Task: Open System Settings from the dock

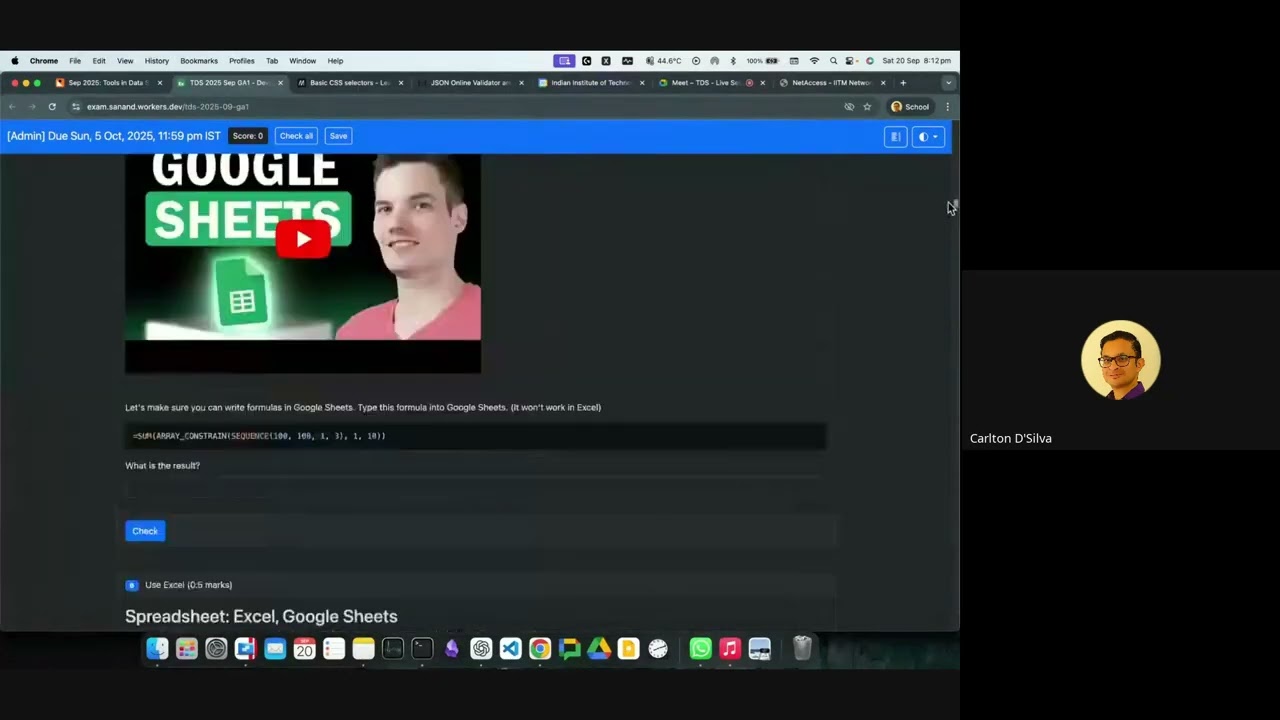Action: click(x=216, y=649)
